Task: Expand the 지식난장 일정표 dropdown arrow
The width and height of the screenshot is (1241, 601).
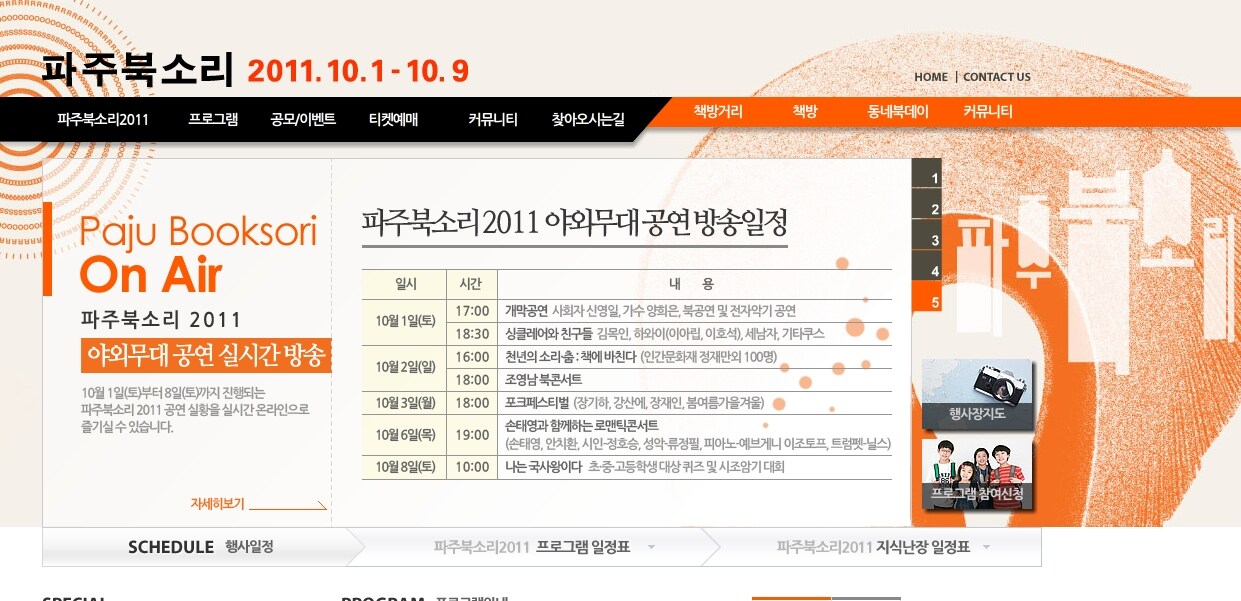Action: point(986,547)
